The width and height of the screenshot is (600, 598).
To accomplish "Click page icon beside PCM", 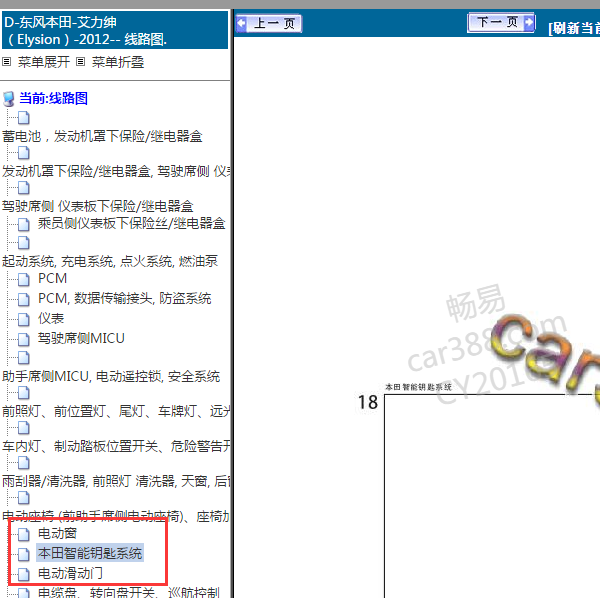I will (23, 280).
